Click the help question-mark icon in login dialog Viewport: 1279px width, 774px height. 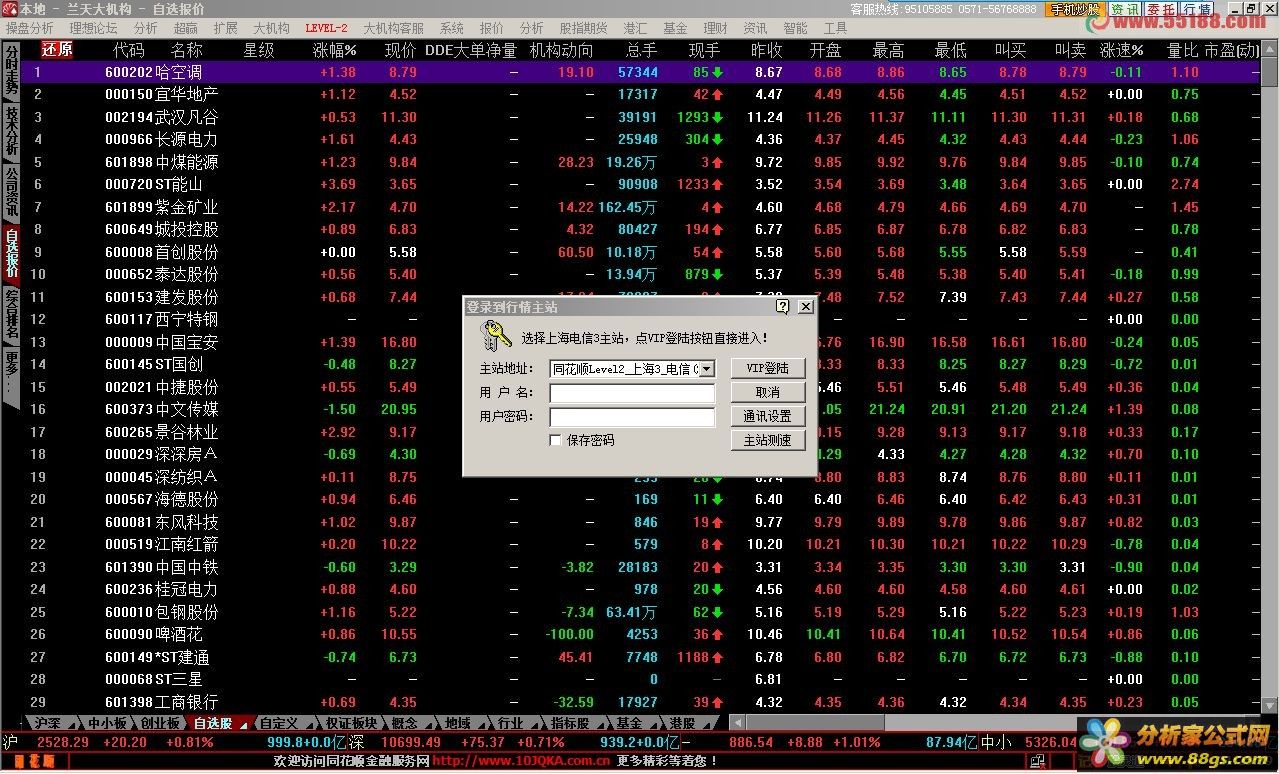coord(782,307)
